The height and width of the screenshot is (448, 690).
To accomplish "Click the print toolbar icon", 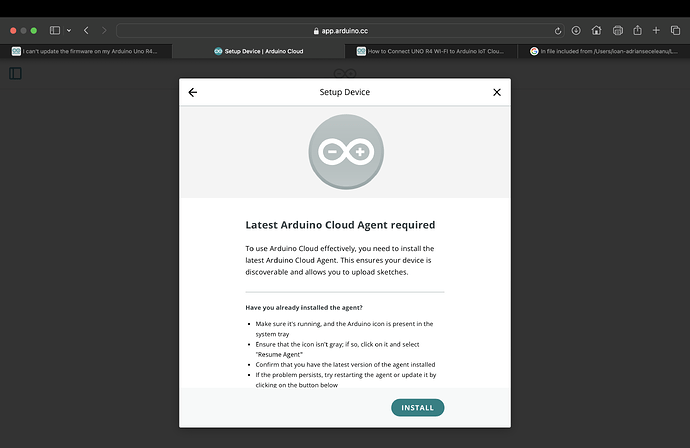I will tap(617, 30).
